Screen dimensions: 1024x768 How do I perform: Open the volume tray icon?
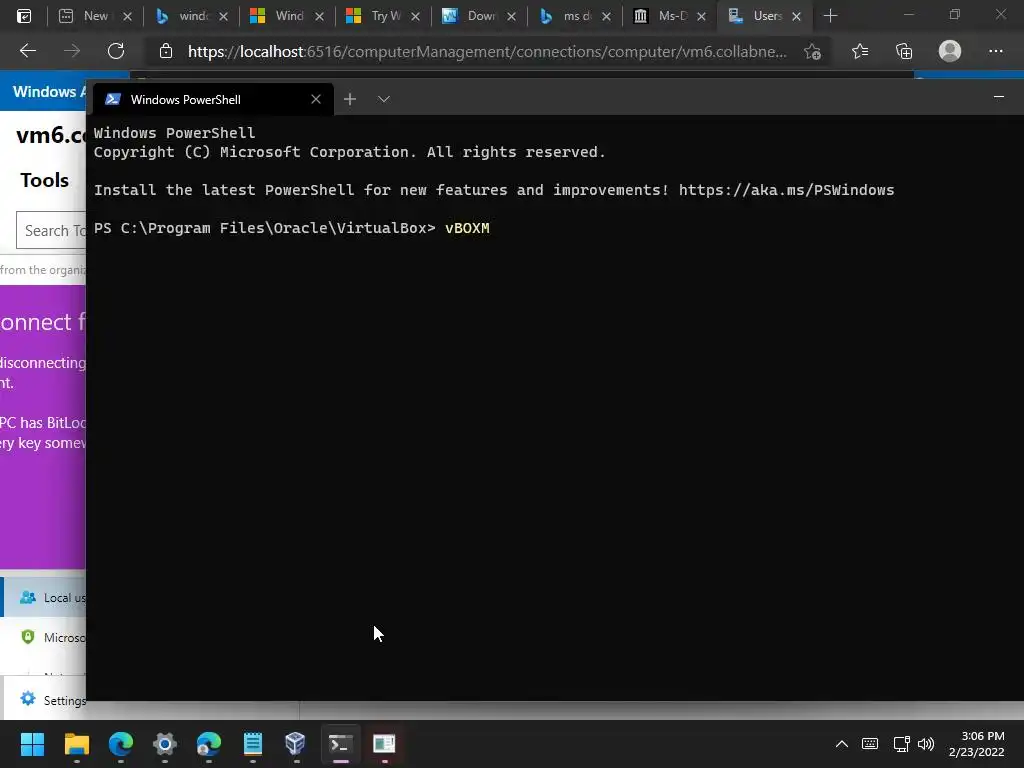(925, 744)
